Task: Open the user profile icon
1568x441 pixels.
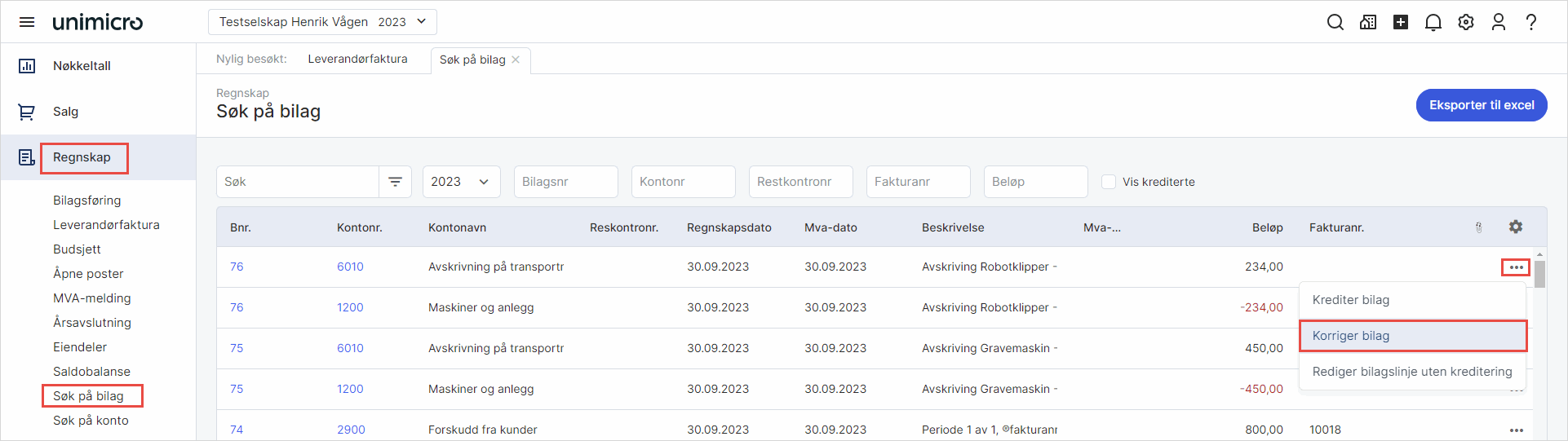Action: (x=1498, y=22)
